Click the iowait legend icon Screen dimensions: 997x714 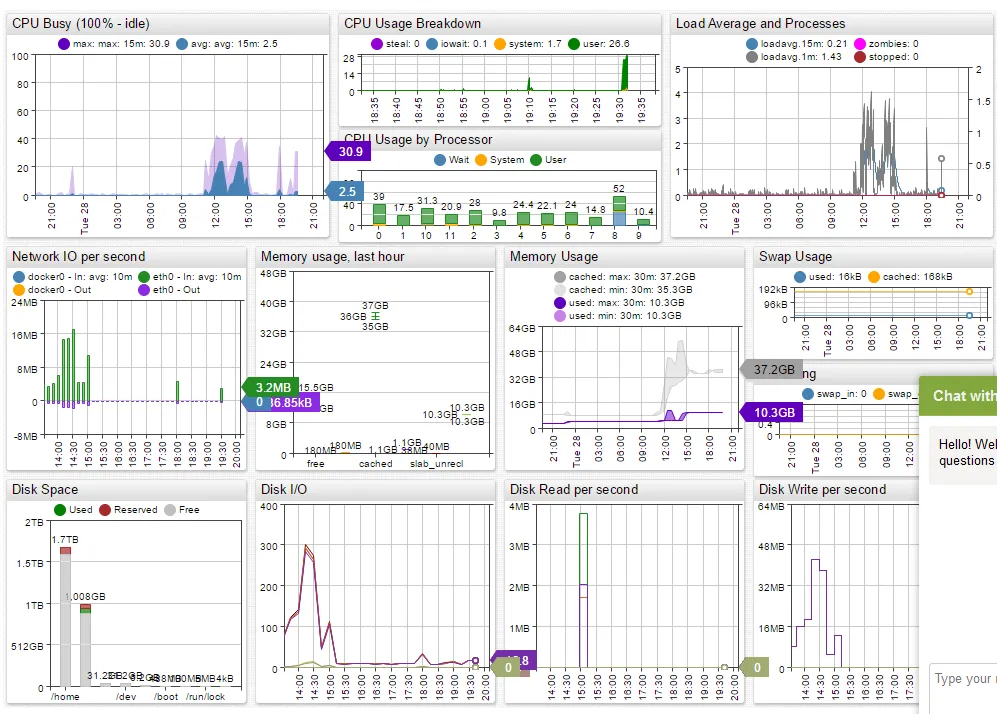[x=432, y=44]
